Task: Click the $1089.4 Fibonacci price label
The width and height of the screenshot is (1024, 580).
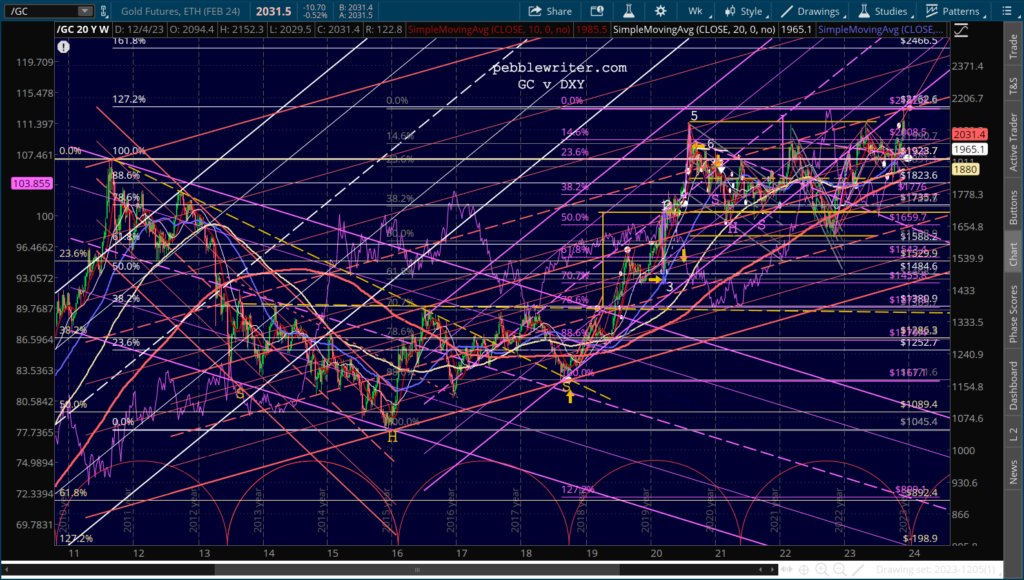Action: tap(918, 404)
